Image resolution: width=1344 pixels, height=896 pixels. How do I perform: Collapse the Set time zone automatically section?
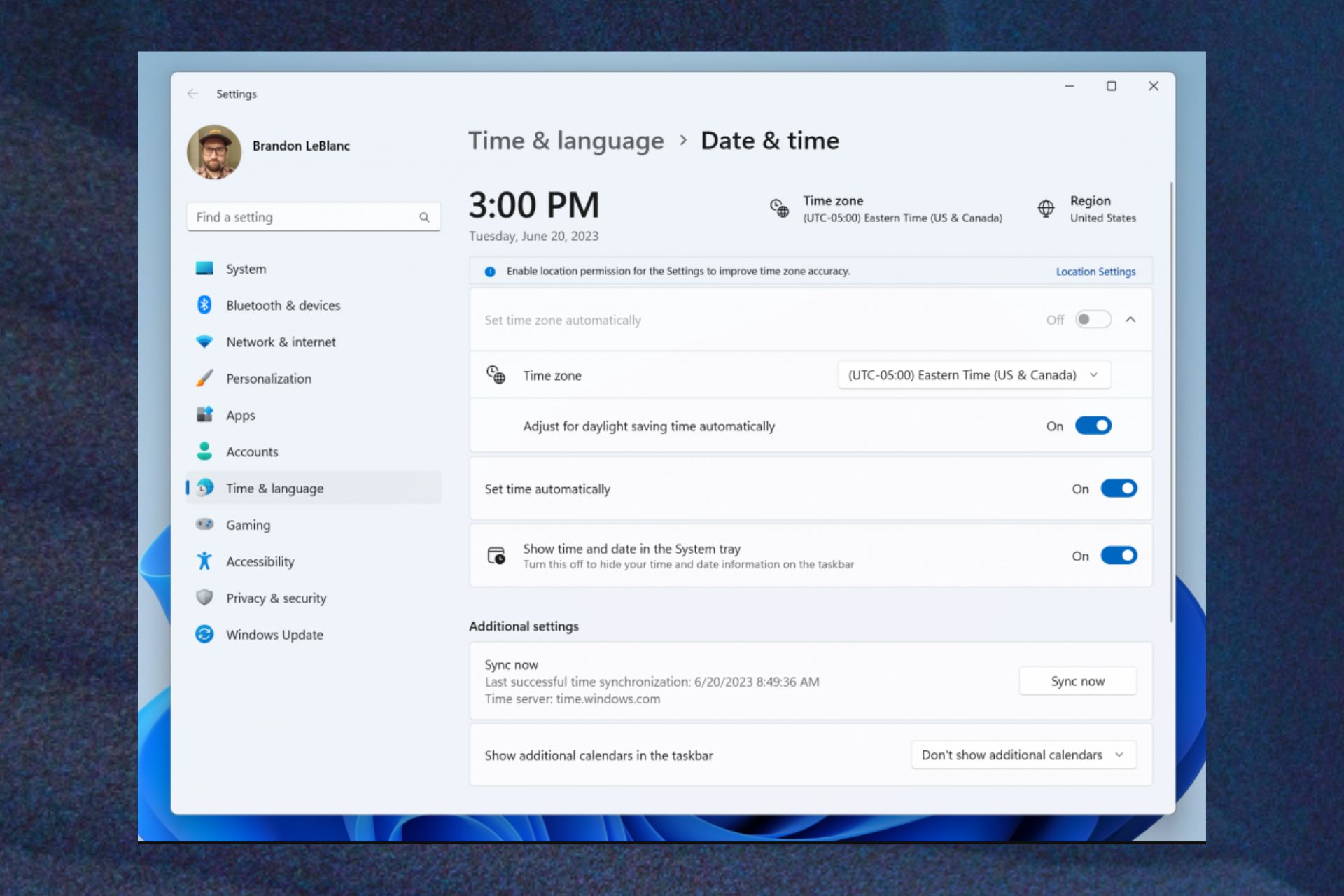[1130, 320]
